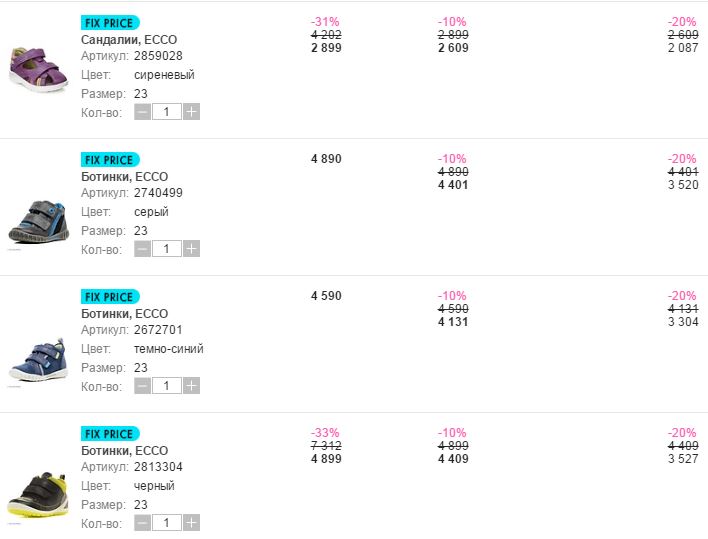Open the purple sandal product image

point(37,69)
